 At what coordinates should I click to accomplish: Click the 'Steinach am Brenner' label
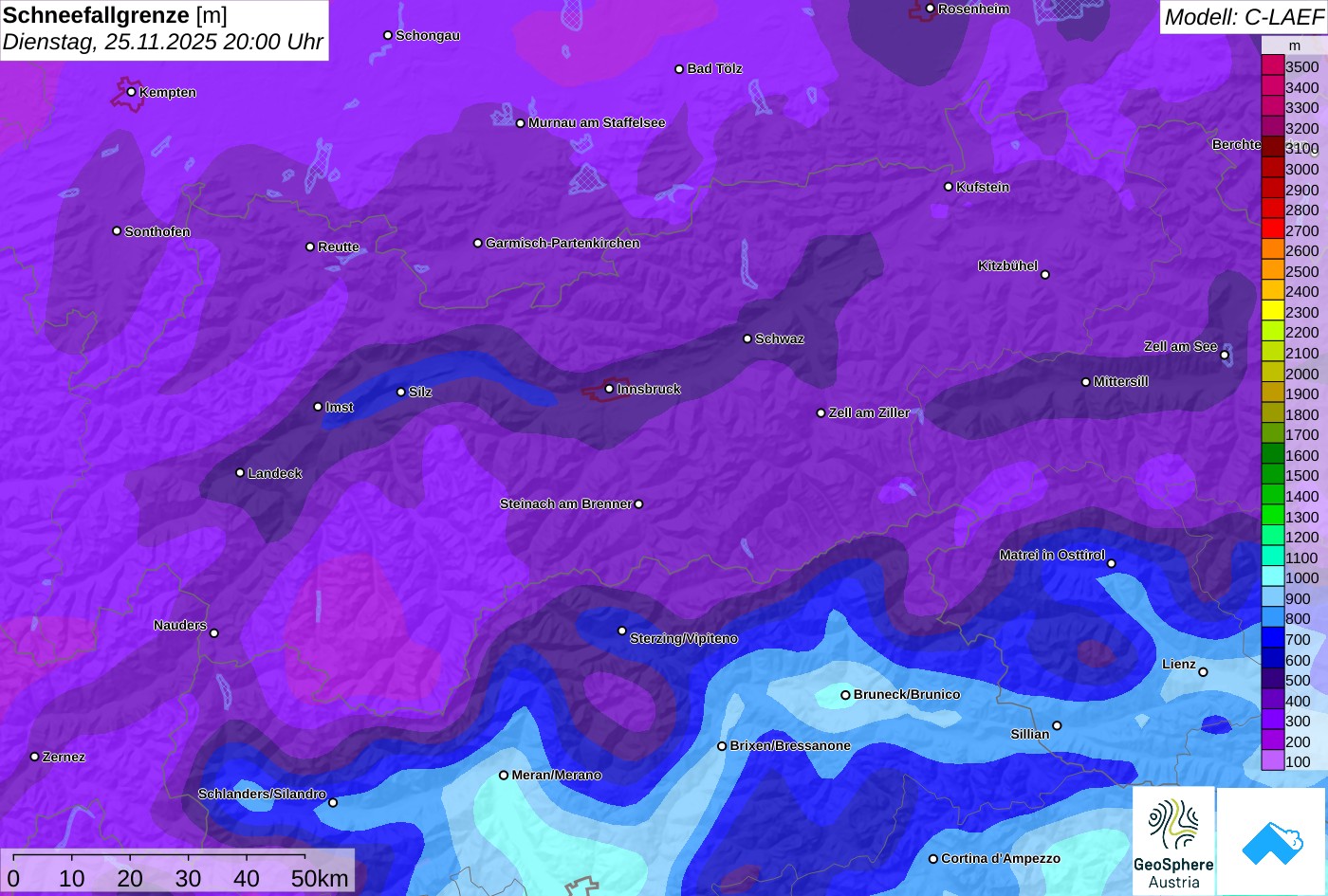click(565, 504)
